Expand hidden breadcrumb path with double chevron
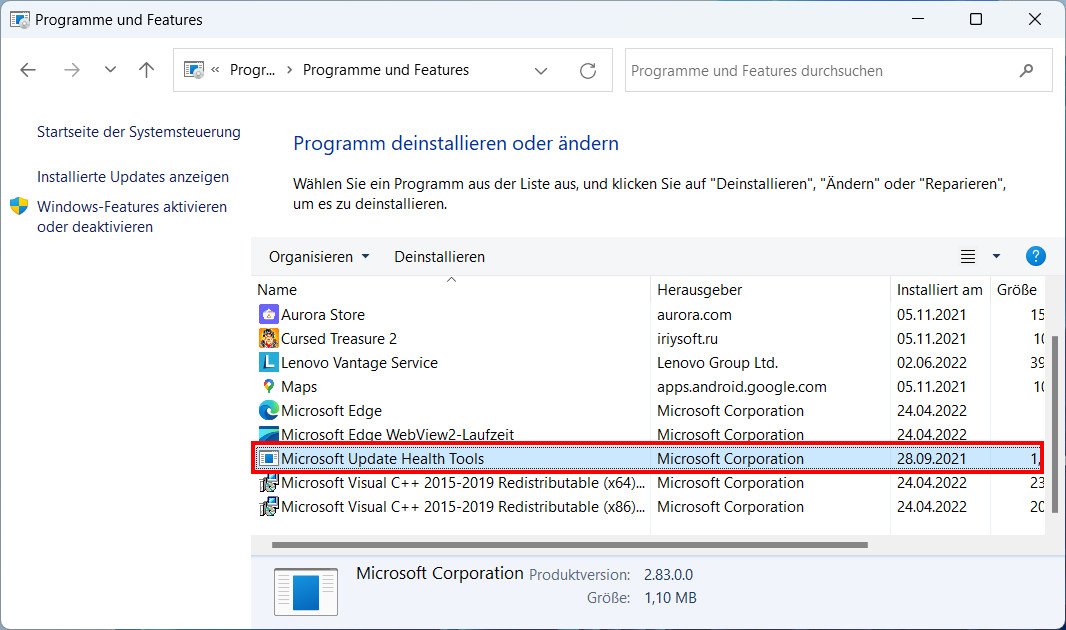Viewport: 1066px width, 630px height. (x=216, y=69)
